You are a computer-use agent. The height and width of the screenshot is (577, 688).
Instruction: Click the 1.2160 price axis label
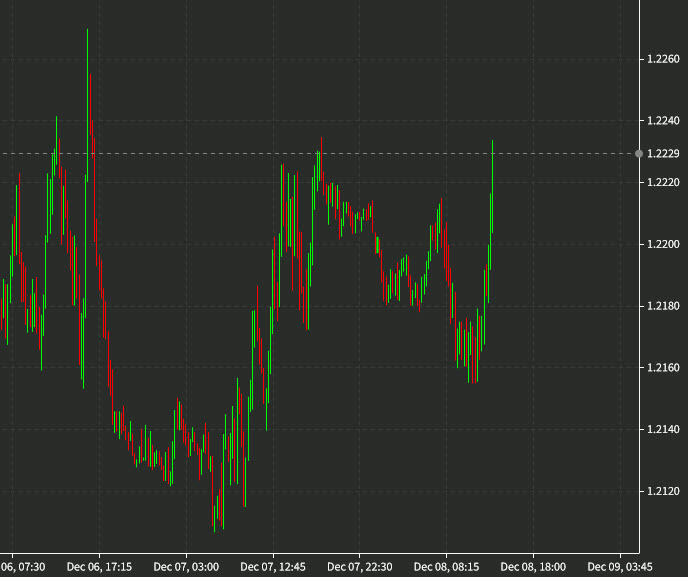[x=663, y=367]
